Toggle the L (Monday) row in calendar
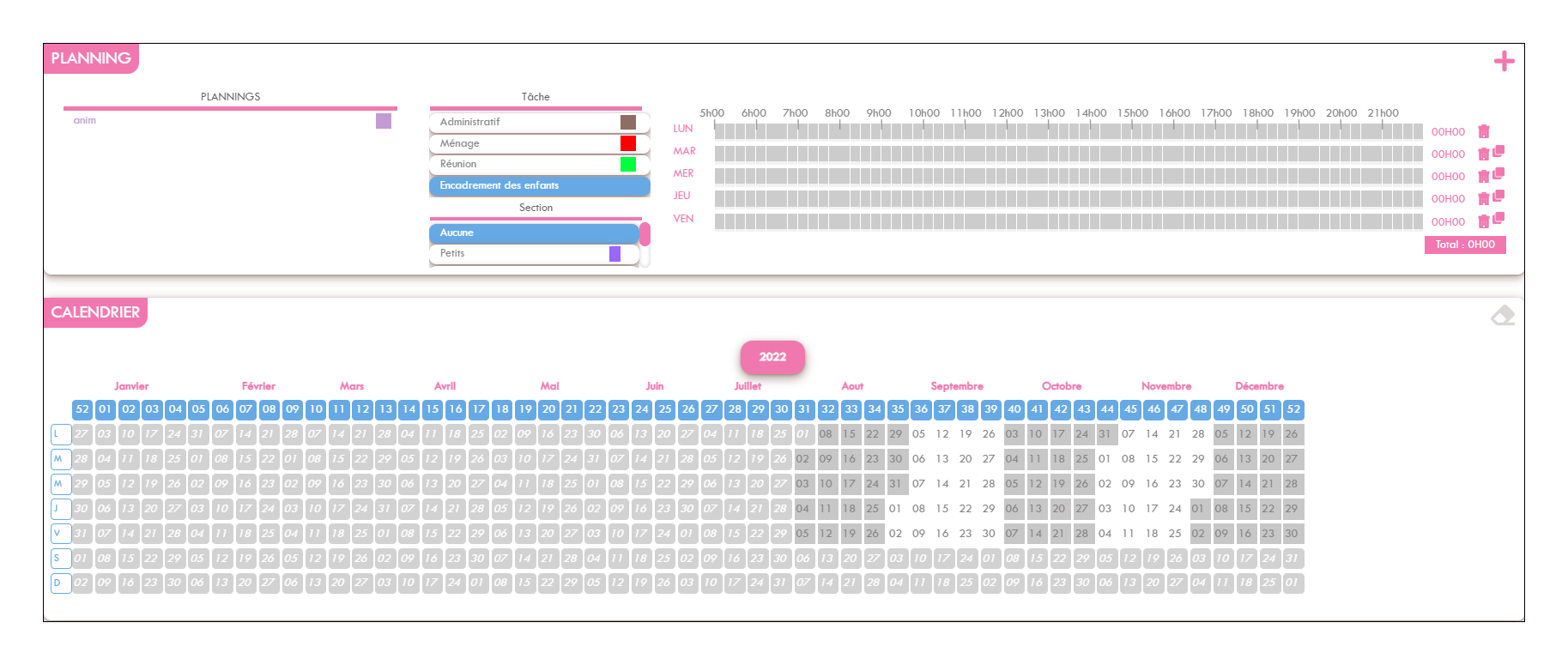The width and height of the screenshot is (1568, 665). (x=60, y=434)
